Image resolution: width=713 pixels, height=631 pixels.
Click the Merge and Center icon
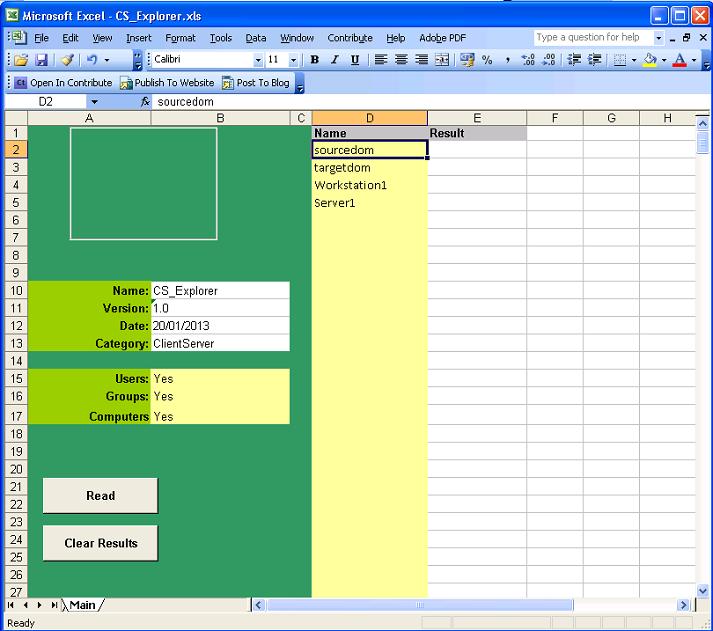(441, 60)
